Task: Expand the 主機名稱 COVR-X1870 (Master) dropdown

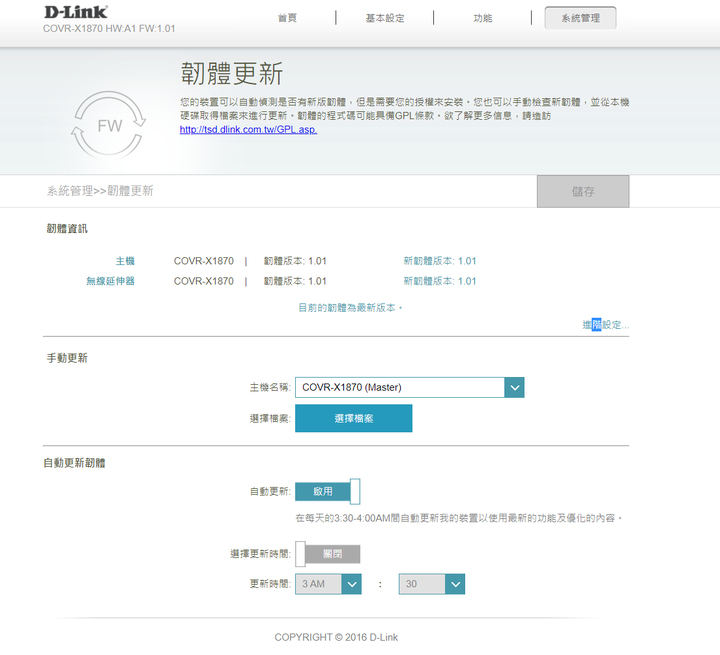Action: click(410, 387)
